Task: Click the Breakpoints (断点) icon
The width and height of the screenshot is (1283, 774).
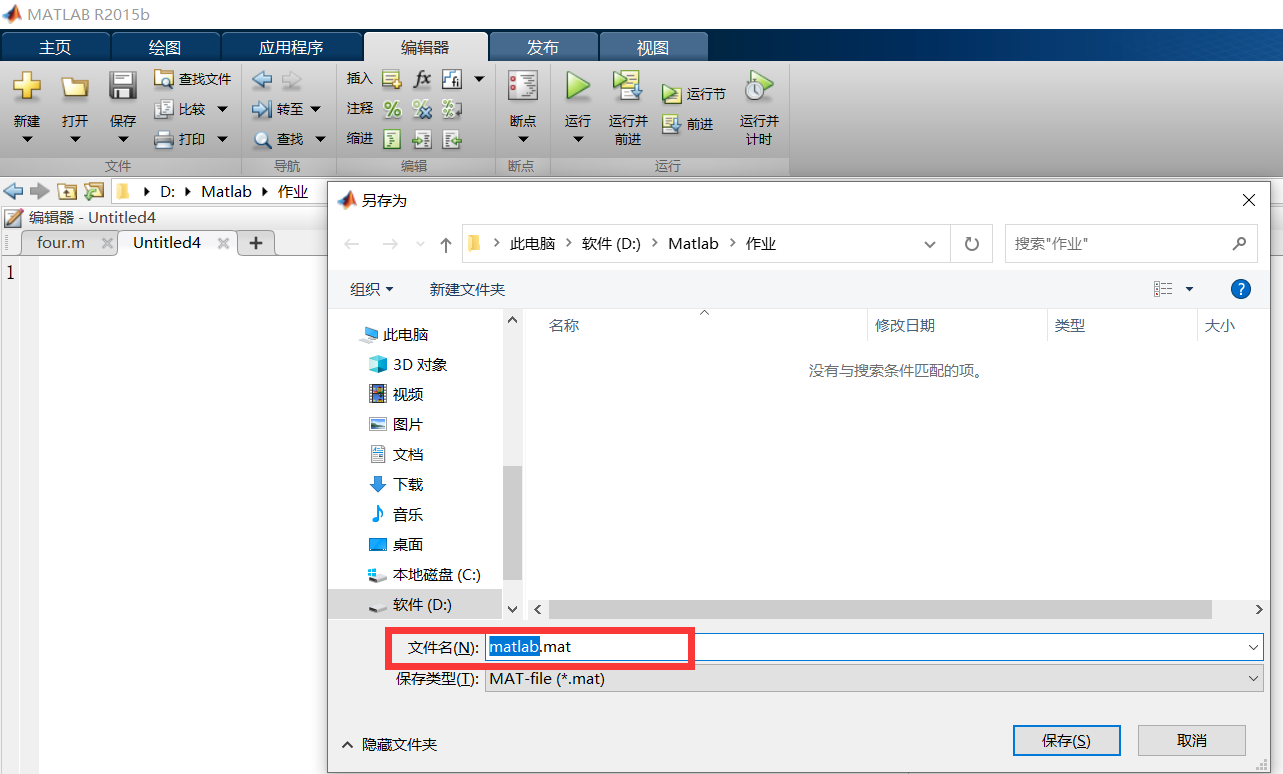Action: click(x=523, y=86)
